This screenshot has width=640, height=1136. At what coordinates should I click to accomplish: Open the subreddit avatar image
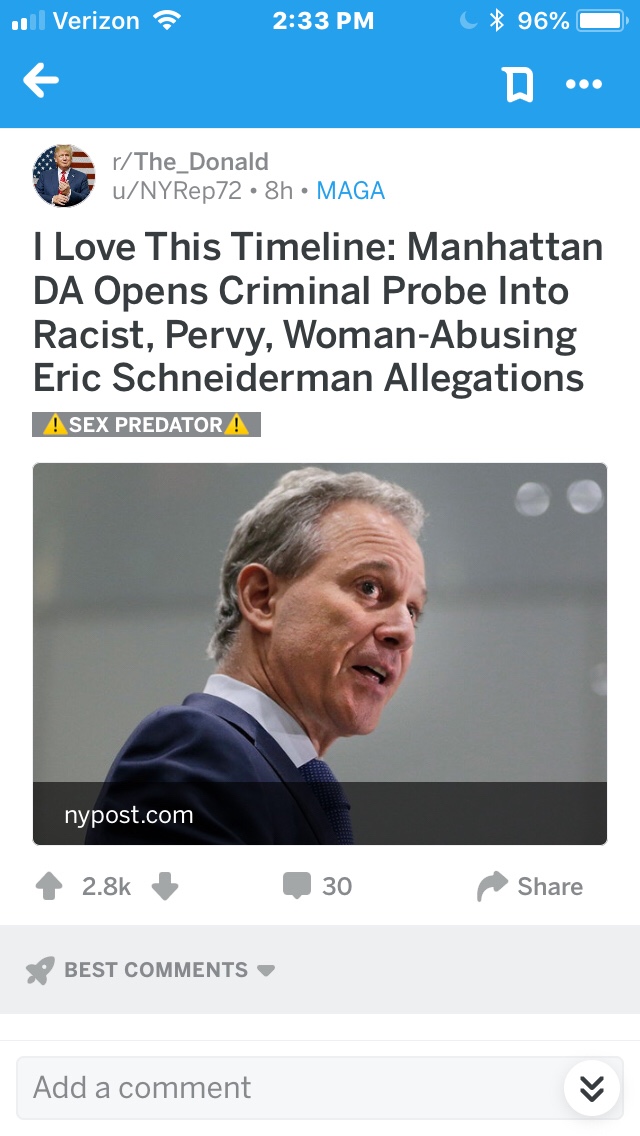(64, 175)
